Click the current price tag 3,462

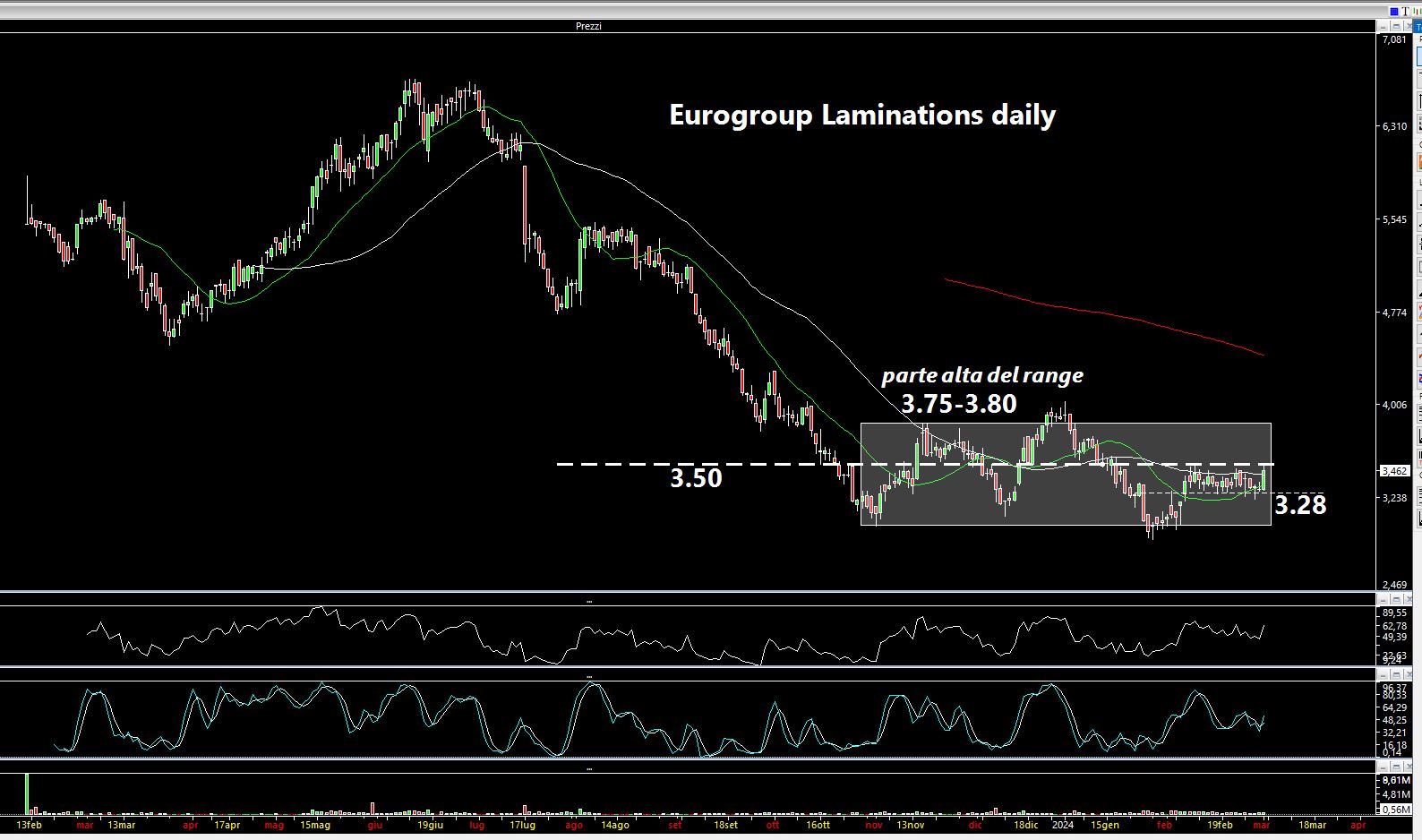[1395, 471]
